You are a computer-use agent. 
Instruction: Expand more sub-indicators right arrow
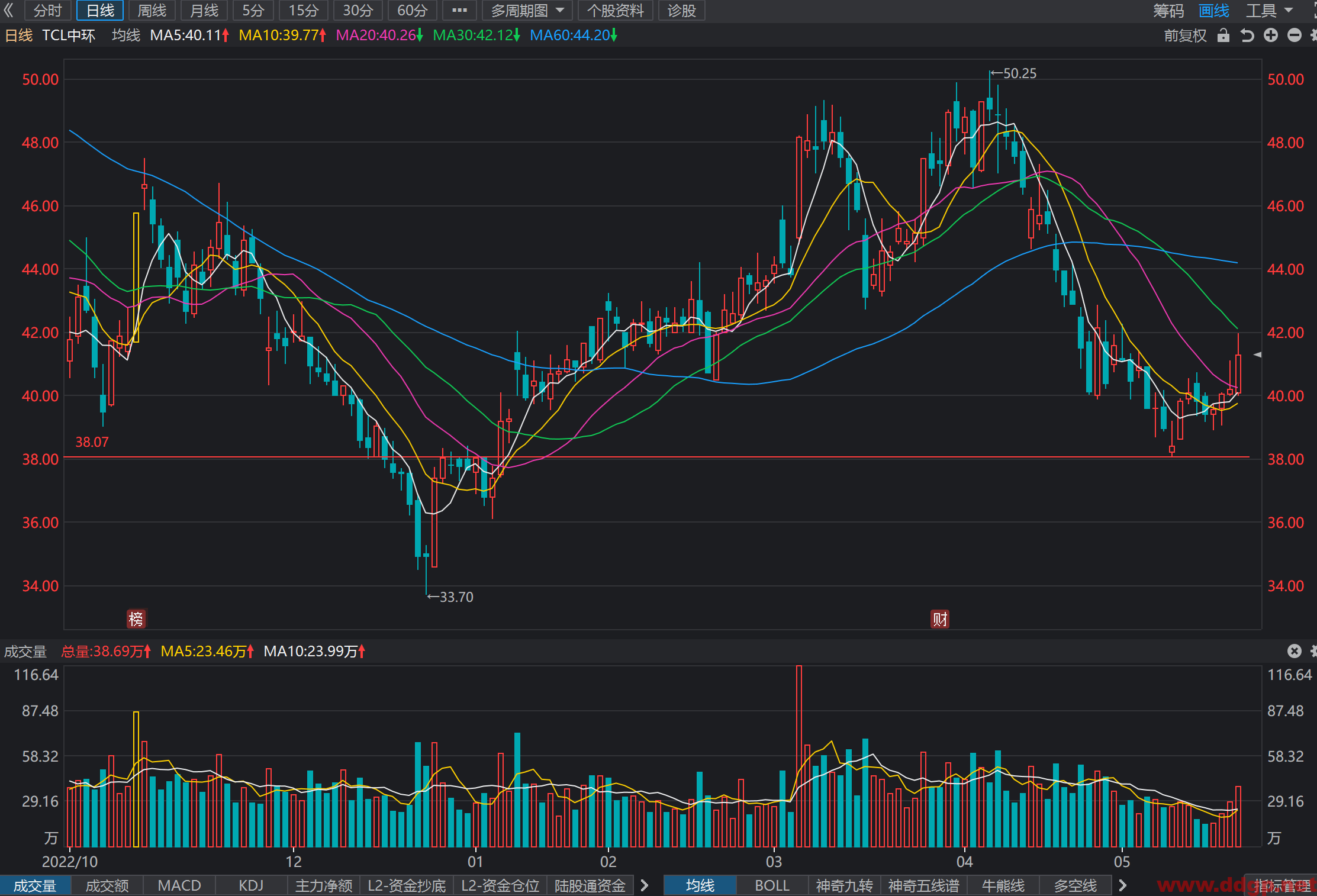point(645,885)
